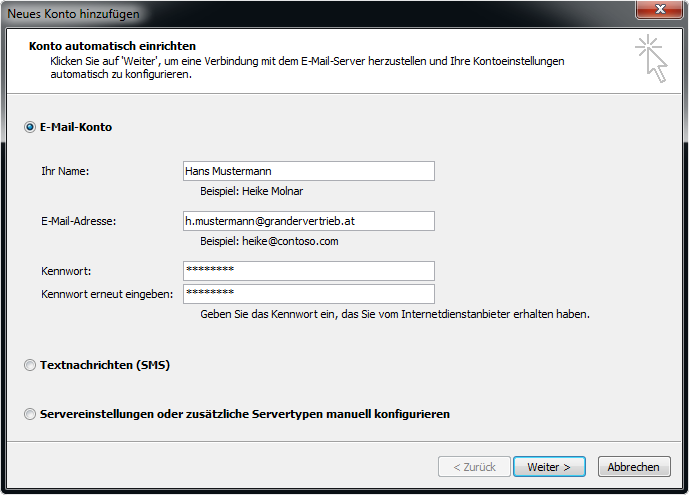Click the Abbrechen button
The image size is (689, 495).
point(634,466)
